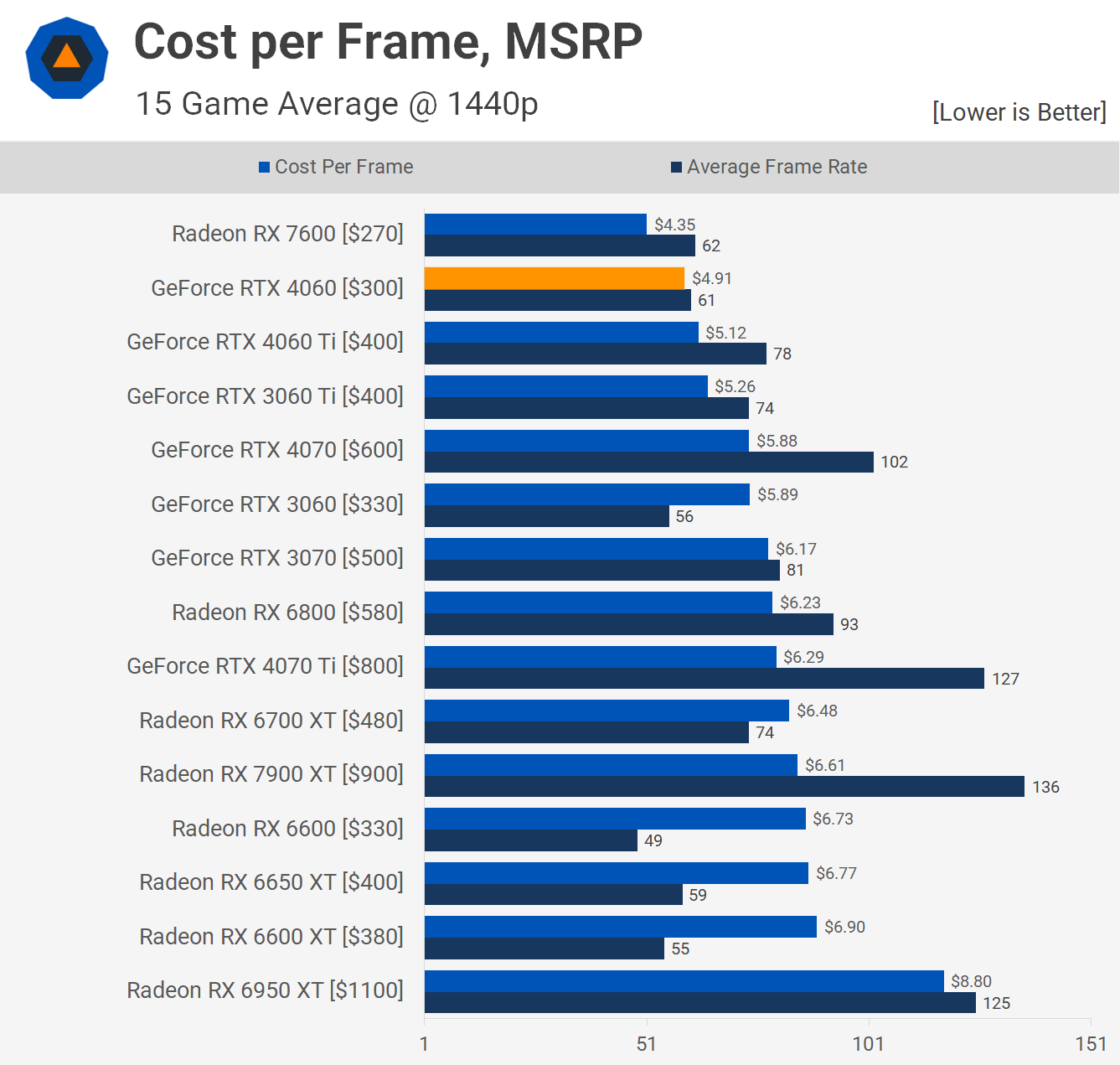The width and height of the screenshot is (1120, 1065).
Task: Click the "15 Game Average @ 1440p" subtitle
Action: click(337, 104)
